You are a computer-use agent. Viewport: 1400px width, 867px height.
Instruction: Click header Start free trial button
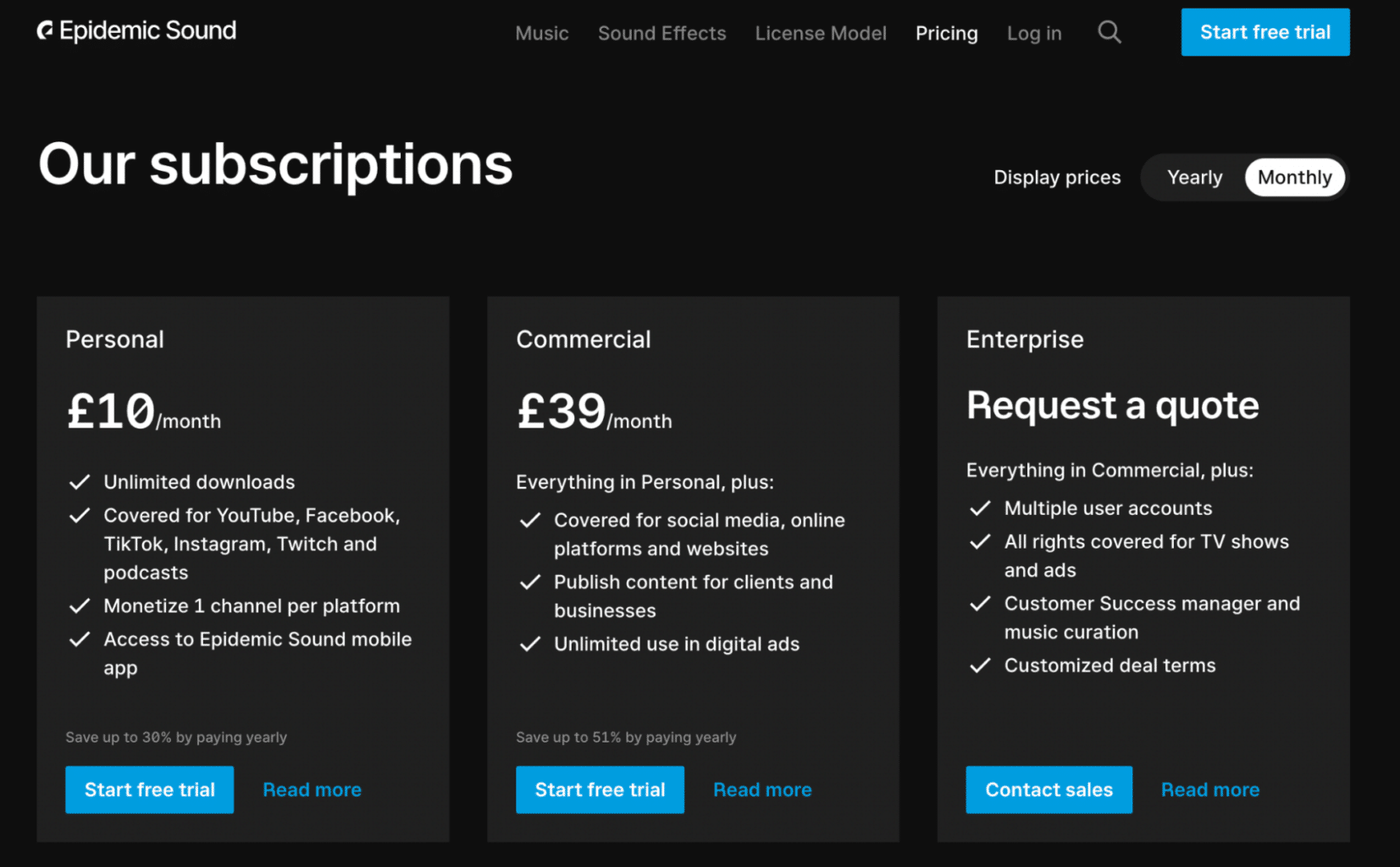1264,32
